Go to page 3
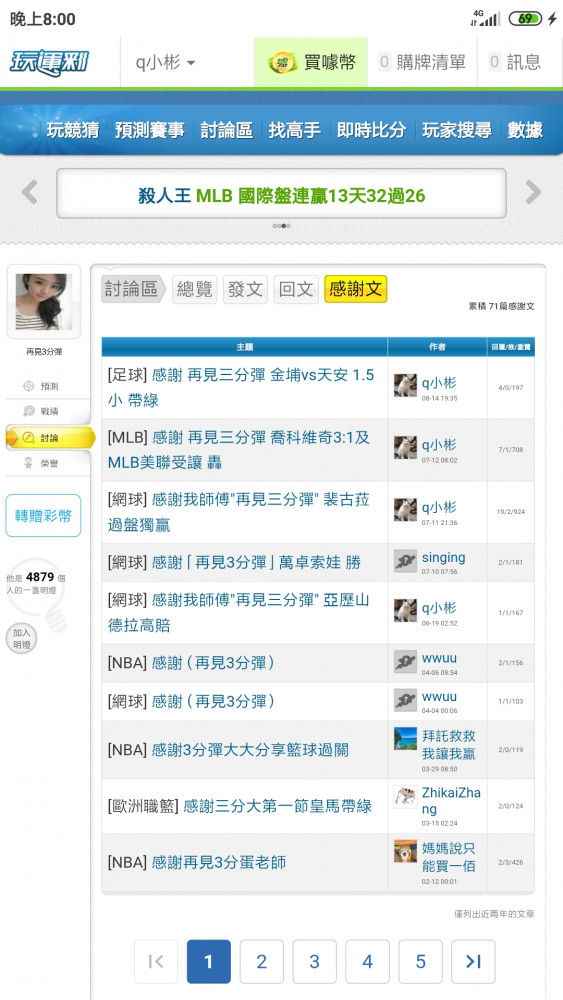 click(x=314, y=961)
